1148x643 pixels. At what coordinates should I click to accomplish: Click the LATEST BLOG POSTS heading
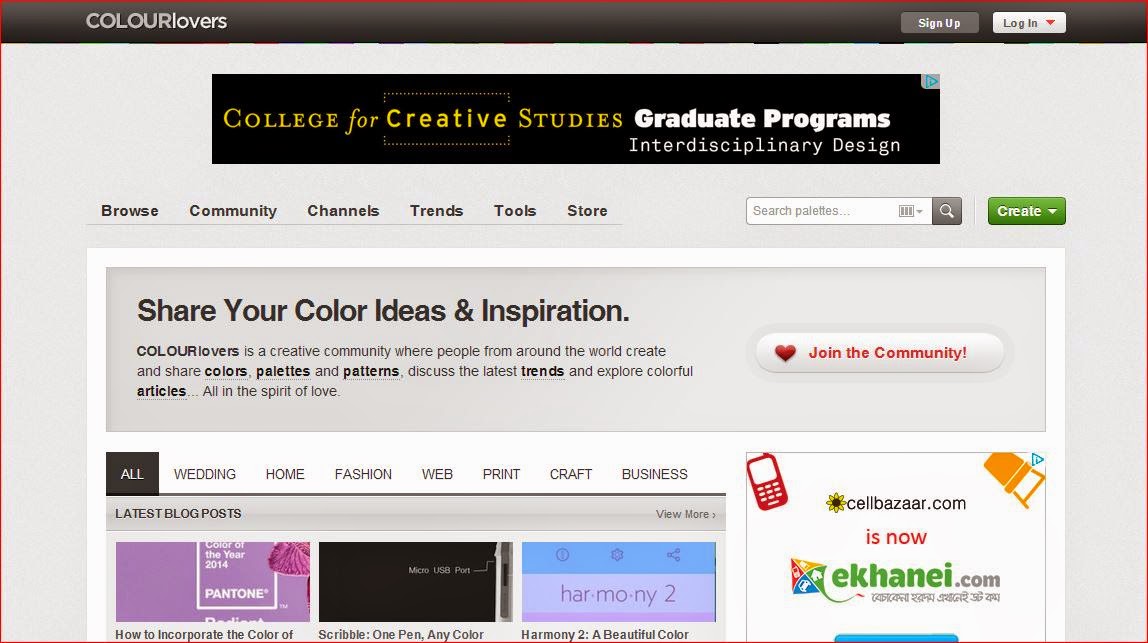pyautogui.click(x=178, y=513)
